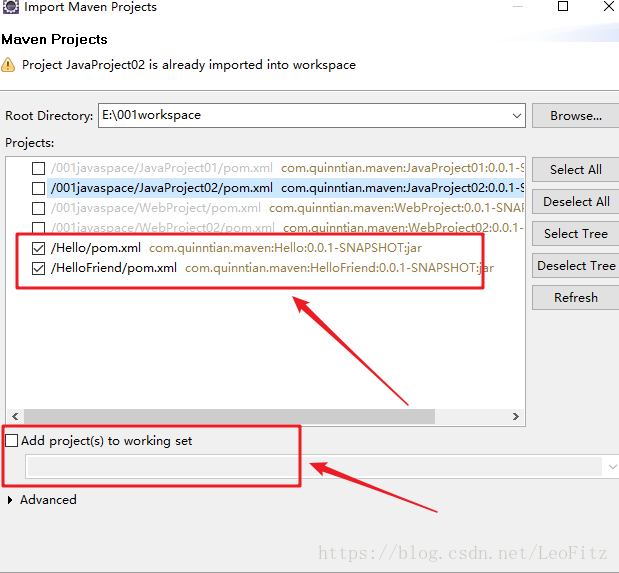Click the working set input field
619x573 pixels.
point(314,467)
